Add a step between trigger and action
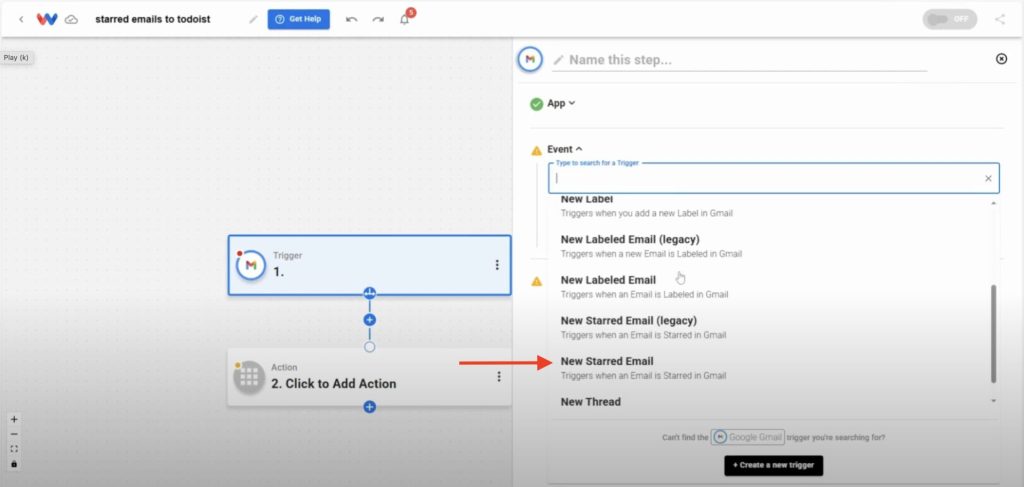The image size is (1024, 487). pos(370,320)
